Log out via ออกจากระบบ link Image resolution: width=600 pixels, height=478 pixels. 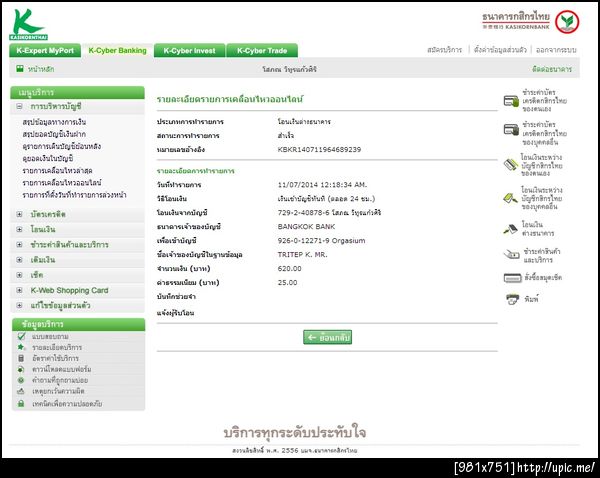[556, 50]
